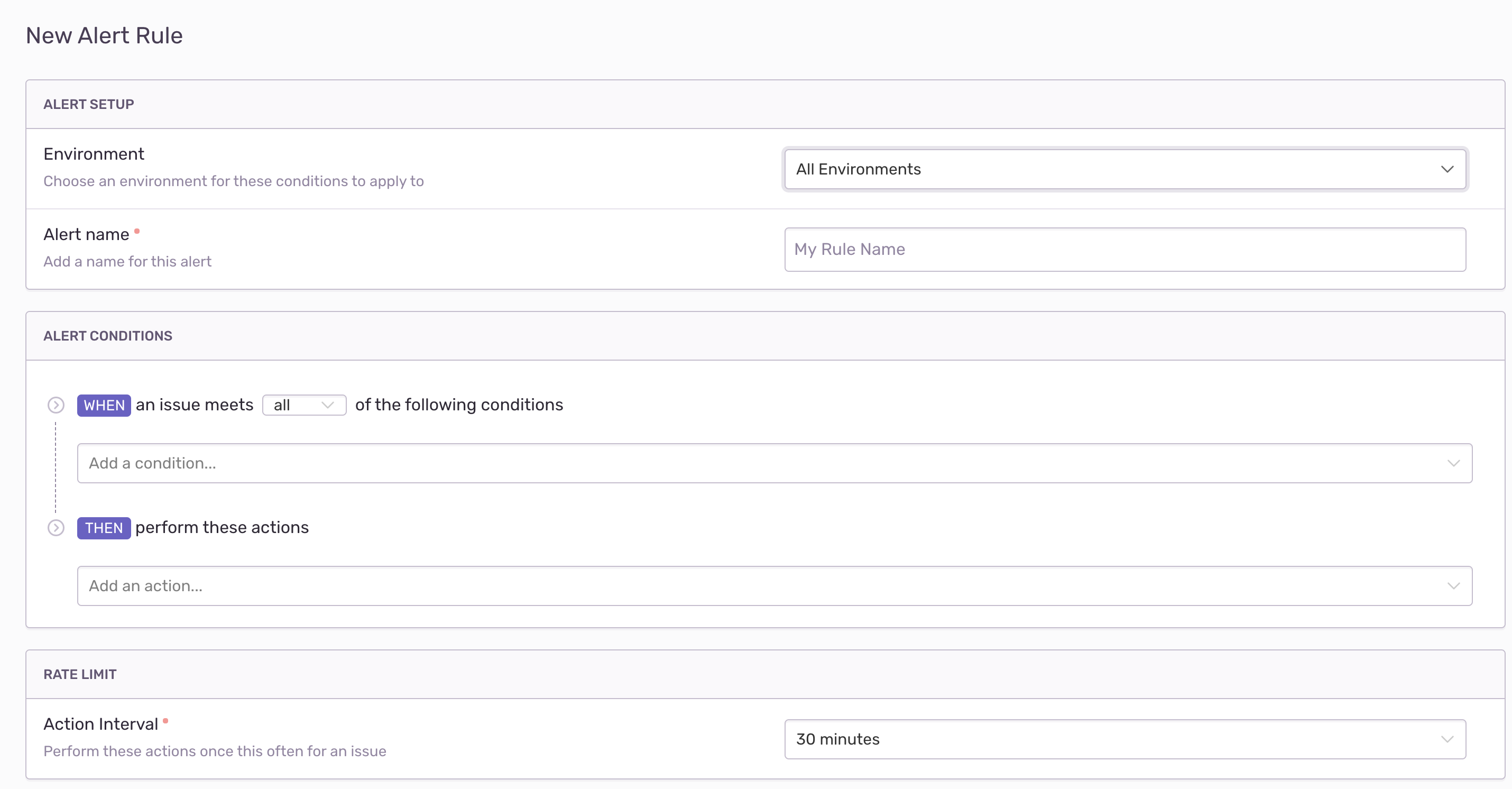
Task: Click the chevron arrow in All Environments selector
Action: click(1447, 170)
